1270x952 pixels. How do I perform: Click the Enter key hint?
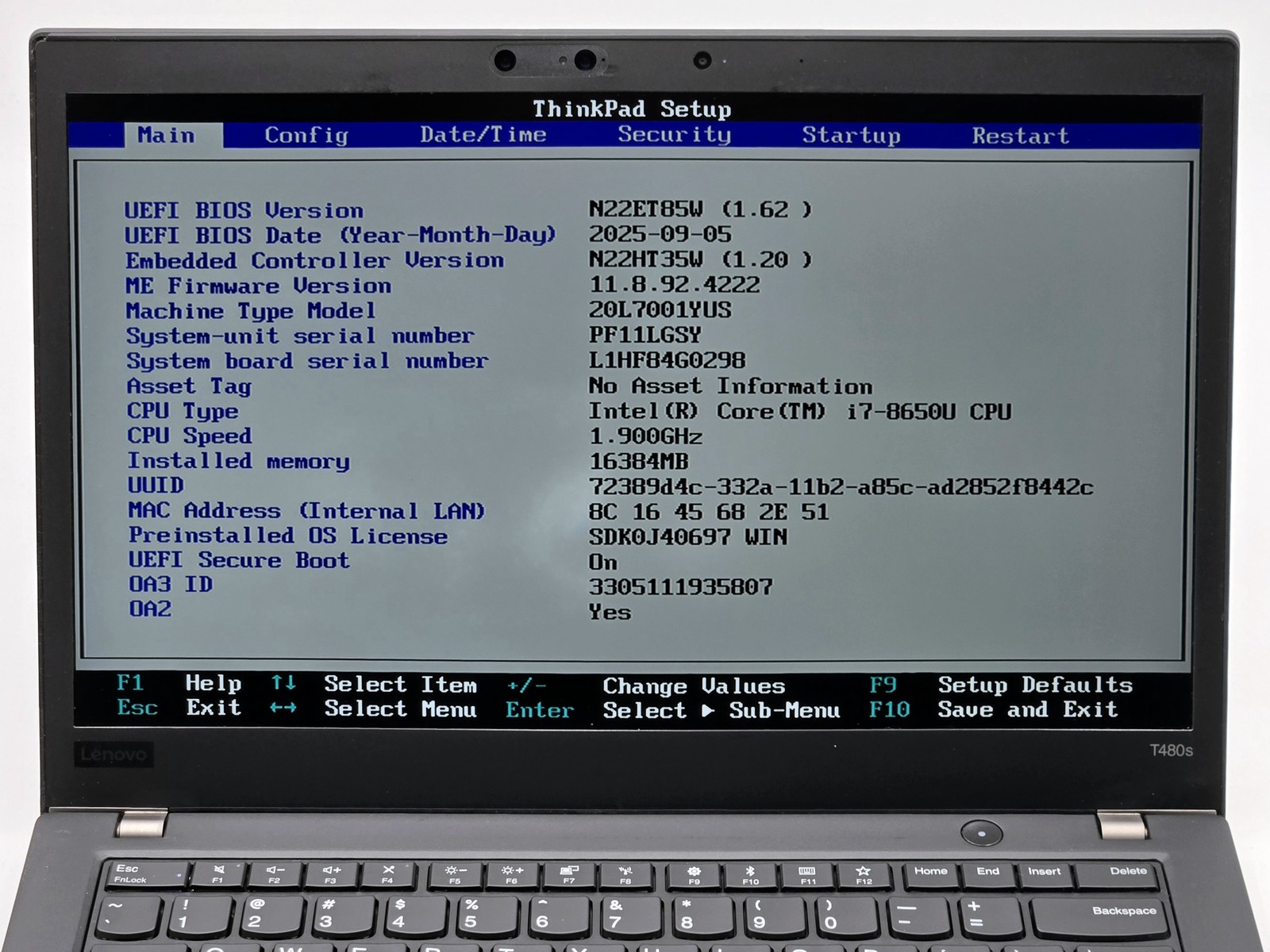[x=539, y=710]
